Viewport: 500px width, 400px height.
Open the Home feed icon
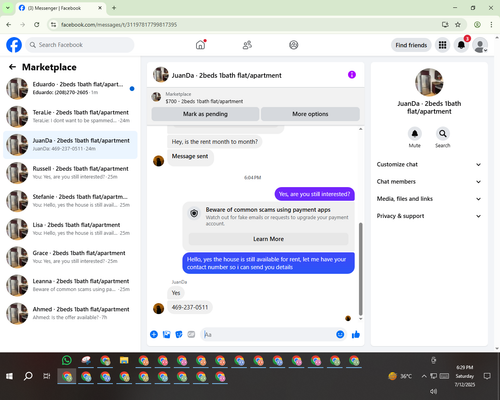pyautogui.click(x=200, y=45)
